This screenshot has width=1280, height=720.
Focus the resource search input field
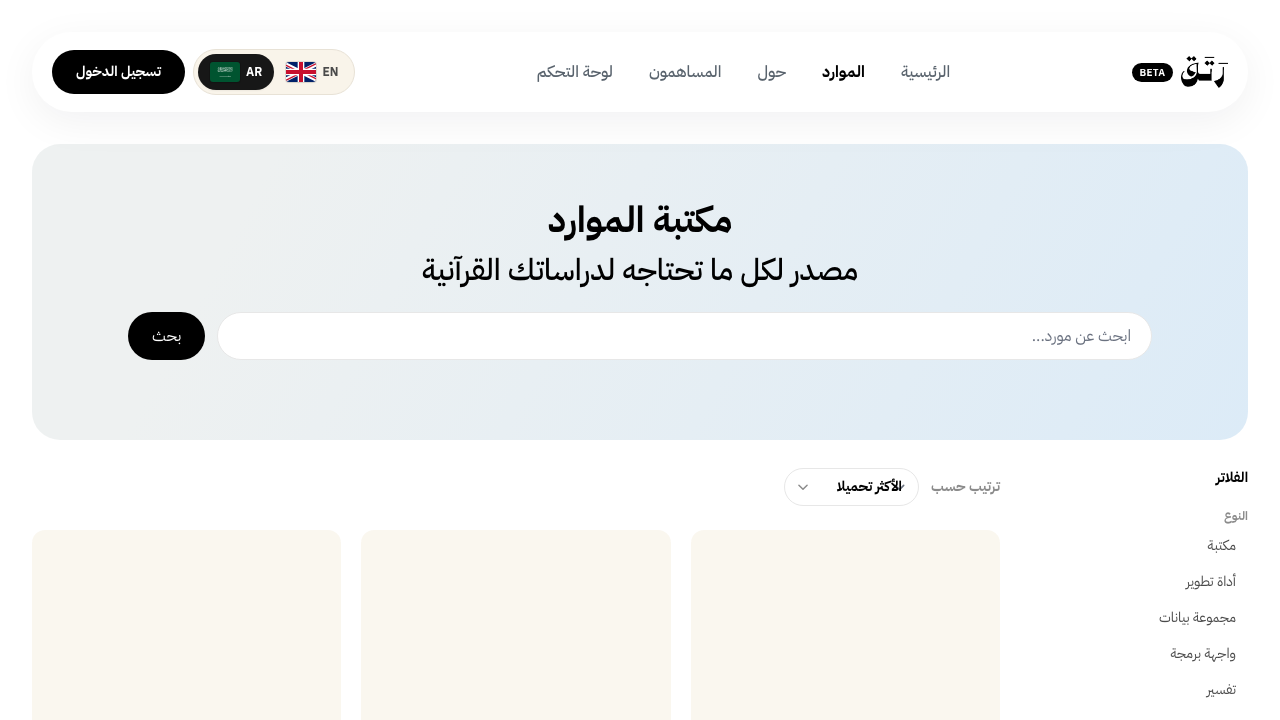(684, 336)
